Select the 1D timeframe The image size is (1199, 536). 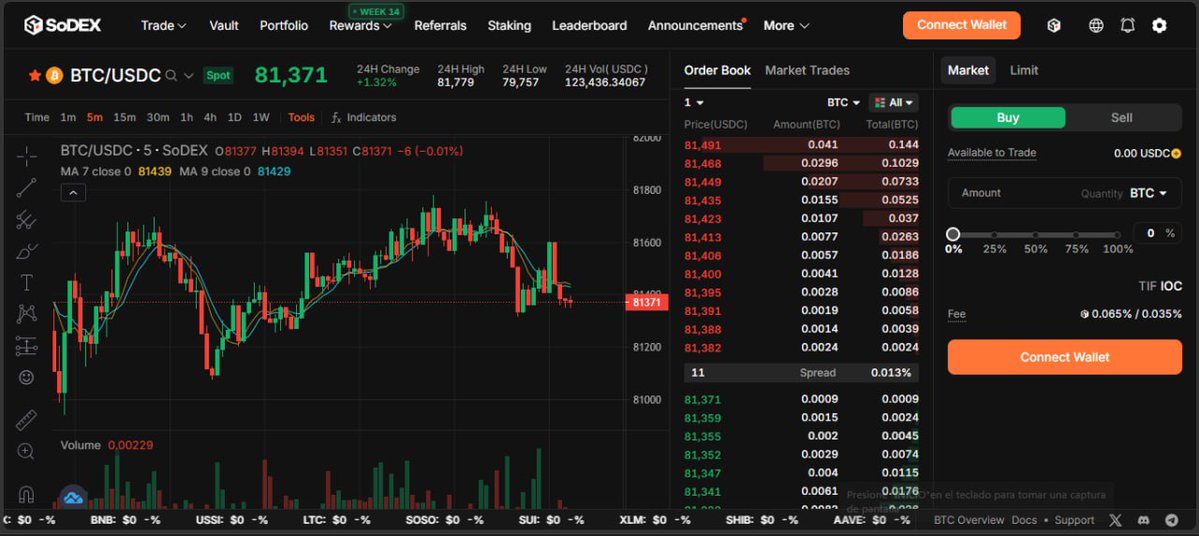235,117
